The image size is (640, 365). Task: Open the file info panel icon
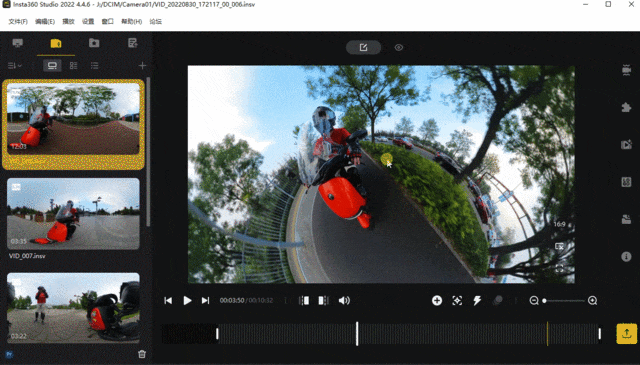click(x=626, y=256)
